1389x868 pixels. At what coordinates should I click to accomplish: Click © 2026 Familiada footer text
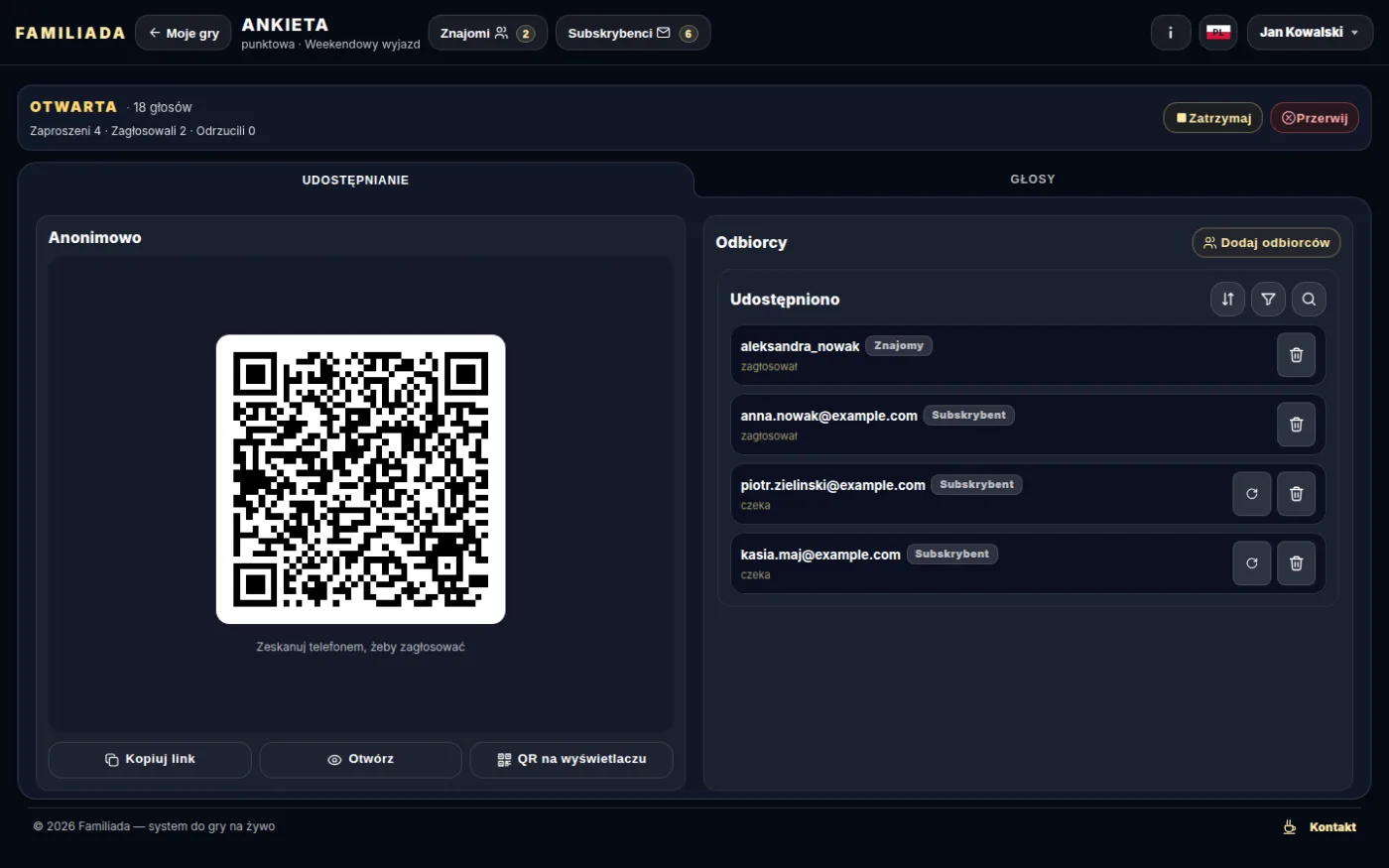click(x=154, y=826)
